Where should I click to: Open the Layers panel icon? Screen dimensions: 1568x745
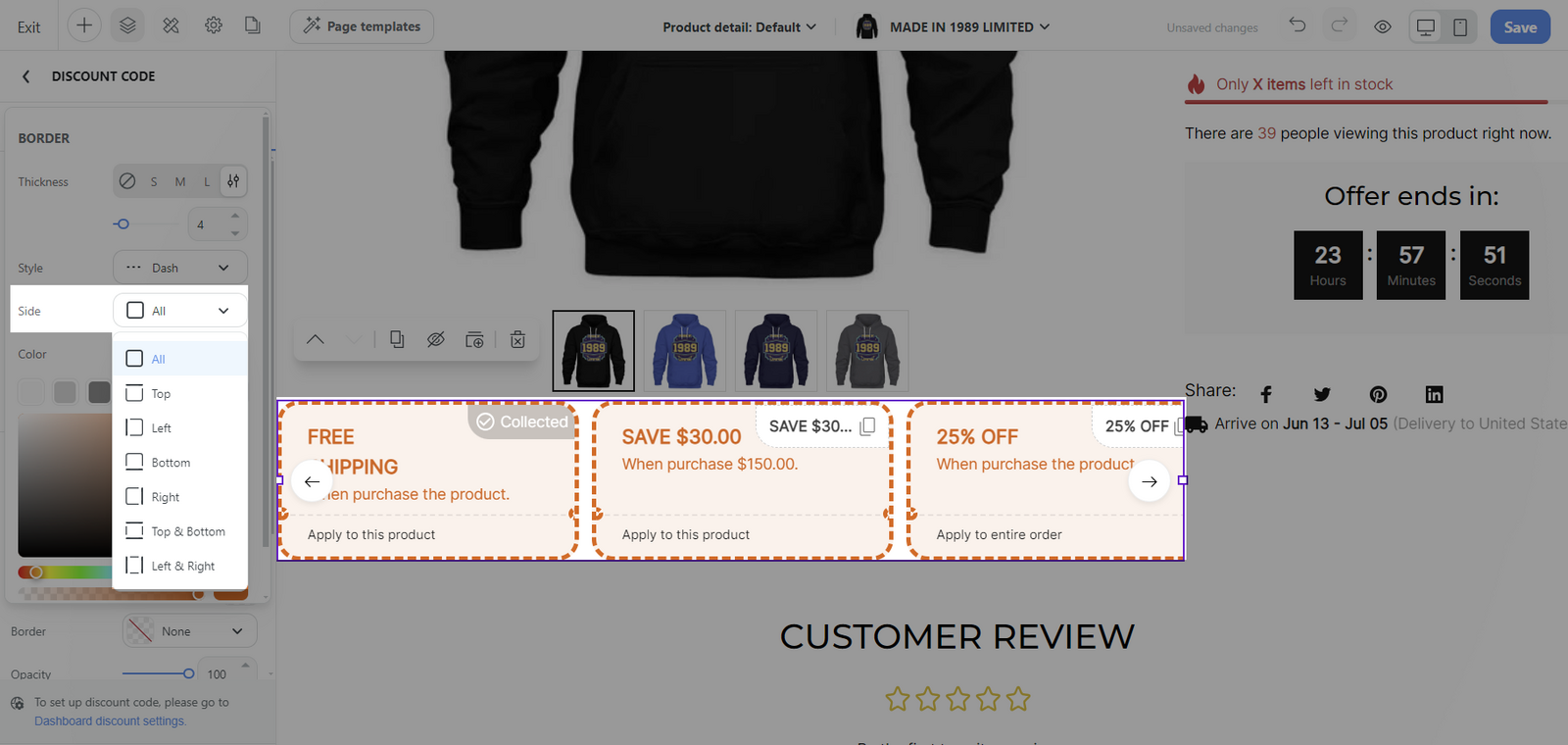pos(127,25)
